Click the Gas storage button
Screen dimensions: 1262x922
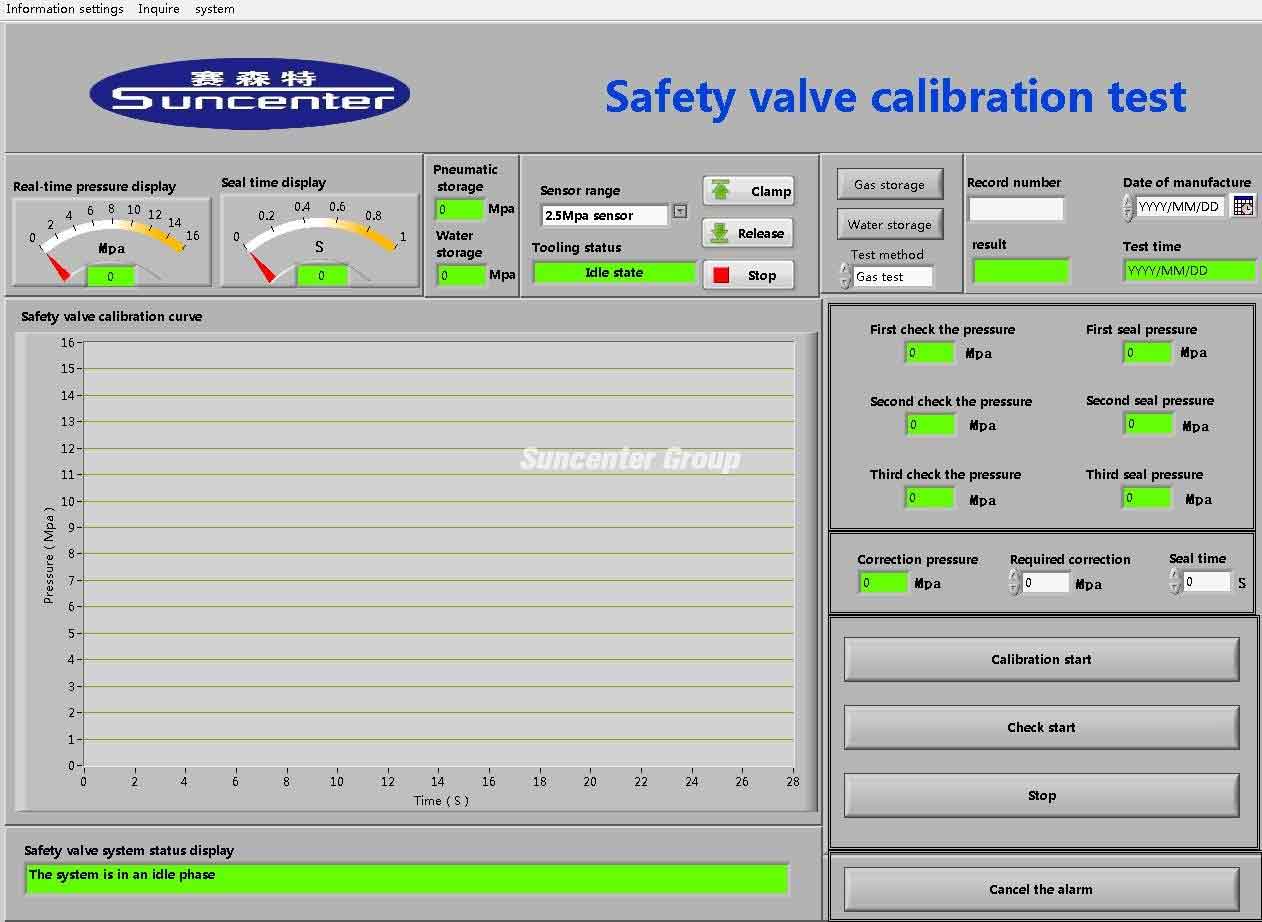click(889, 184)
